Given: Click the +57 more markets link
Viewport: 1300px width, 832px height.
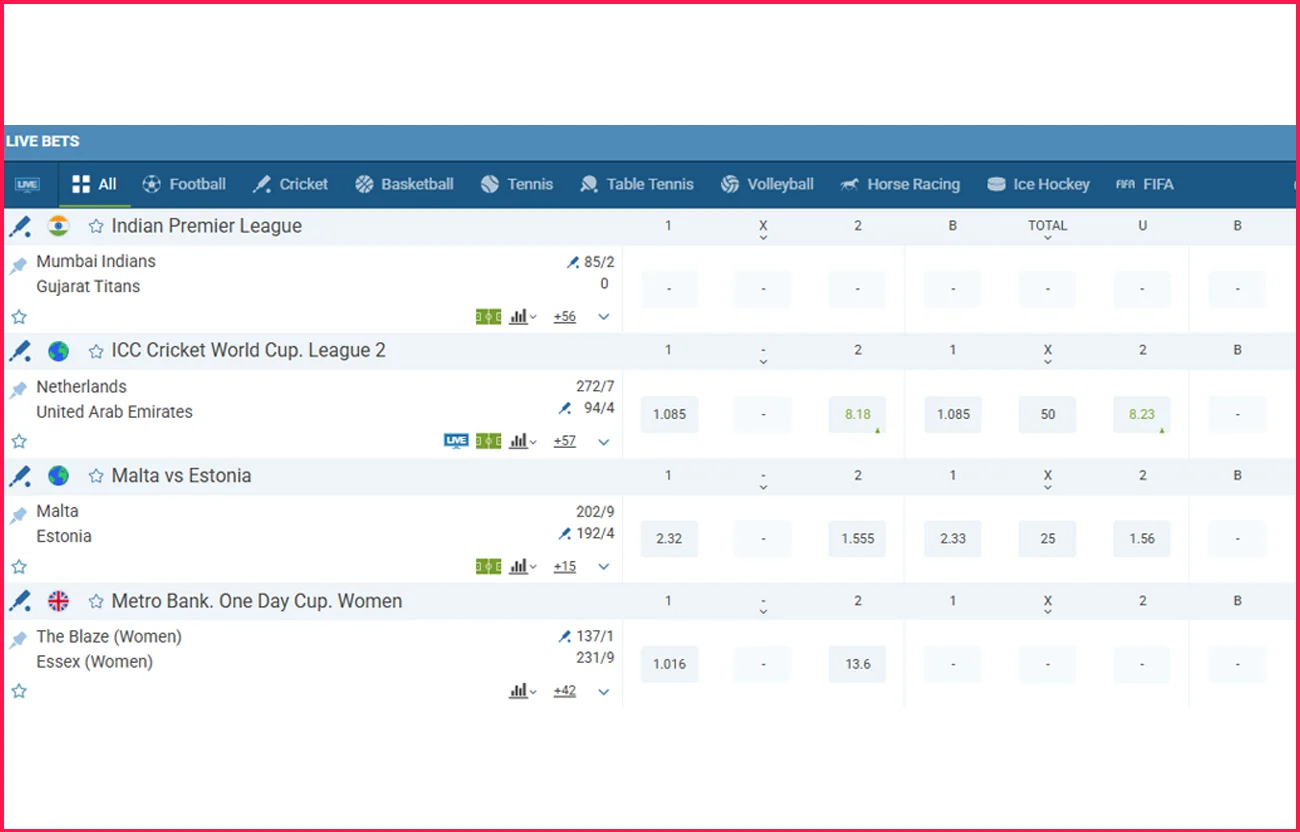Looking at the screenshot, I should (565, 441).
